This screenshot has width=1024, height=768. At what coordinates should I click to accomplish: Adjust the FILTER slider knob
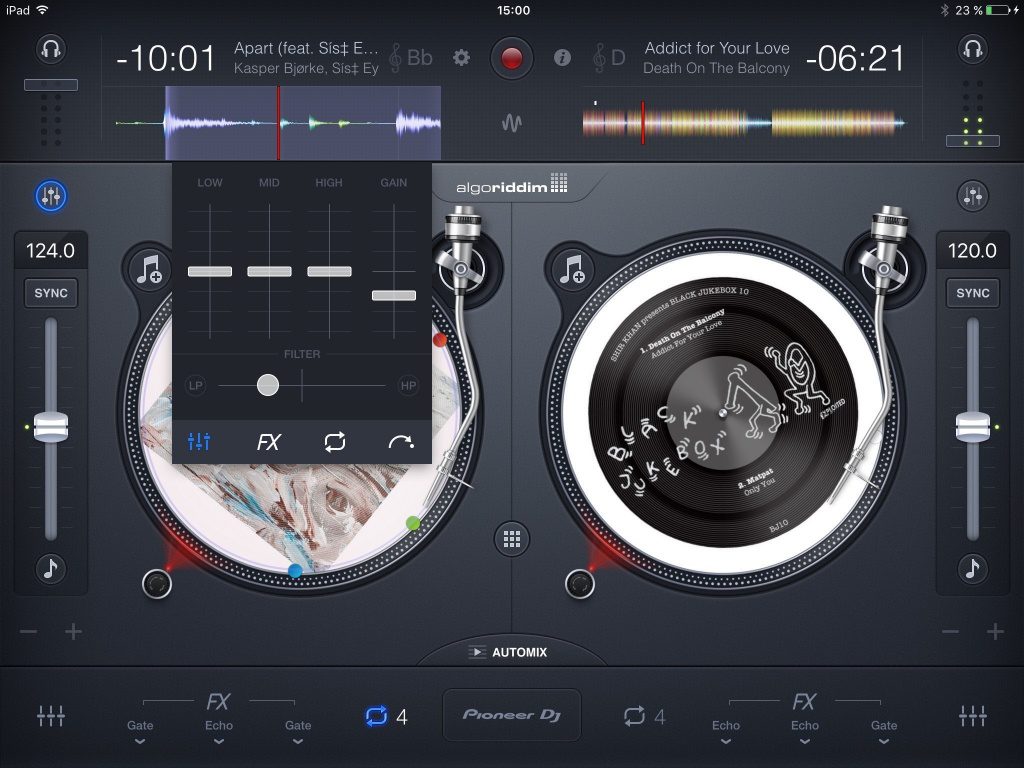[267, 385]
